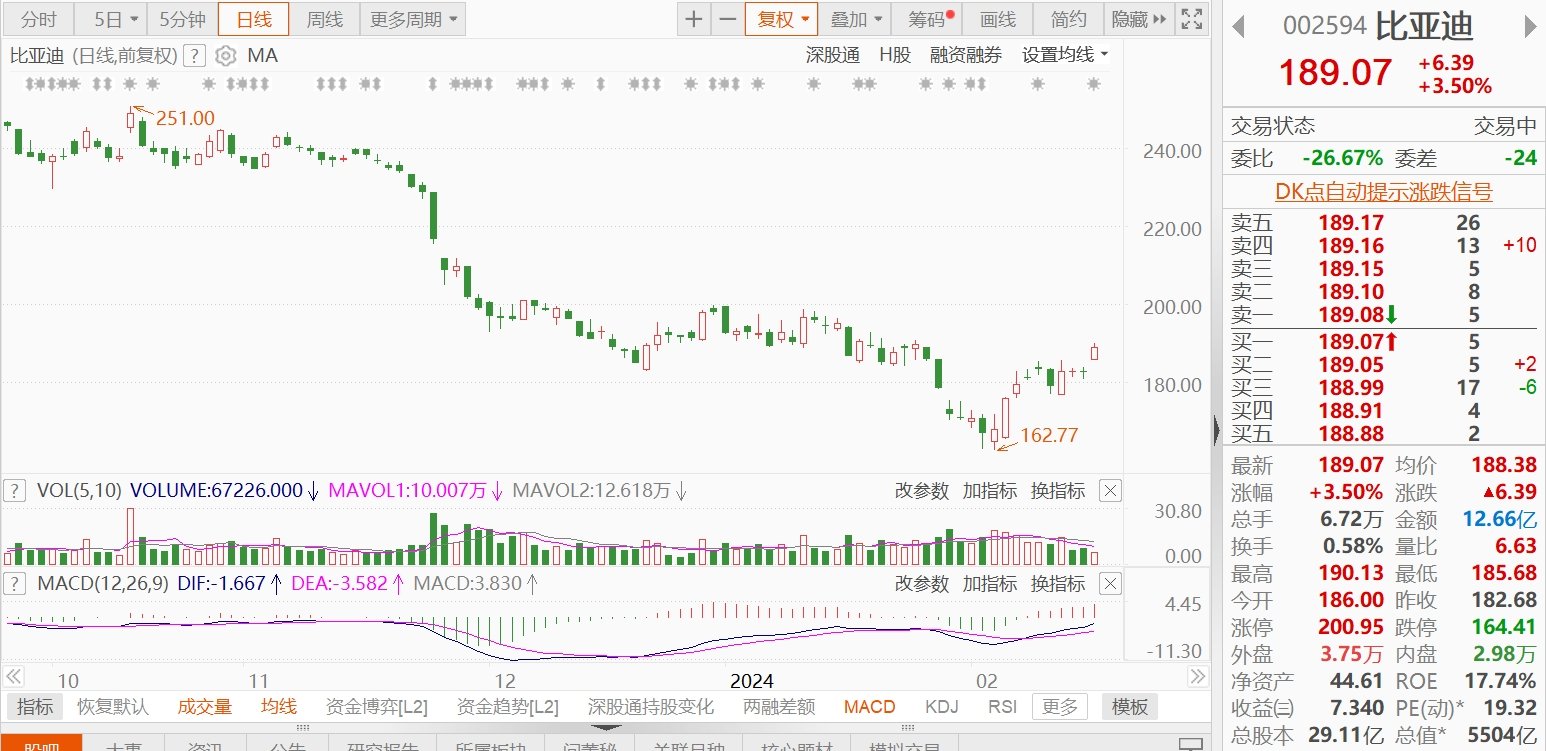Open chart settings via gear icon
This screenshot has width=1546, height=751.
coord(226,56)
